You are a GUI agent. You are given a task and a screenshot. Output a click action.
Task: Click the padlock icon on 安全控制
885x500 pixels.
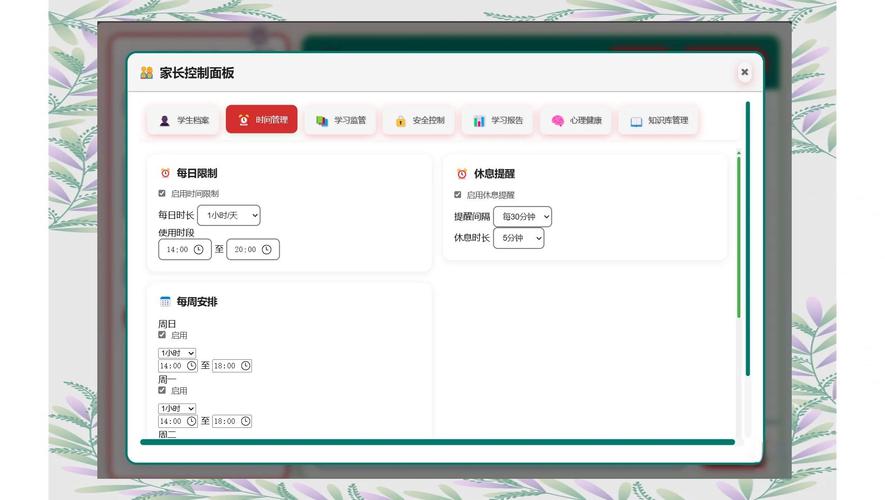[400, 121]
